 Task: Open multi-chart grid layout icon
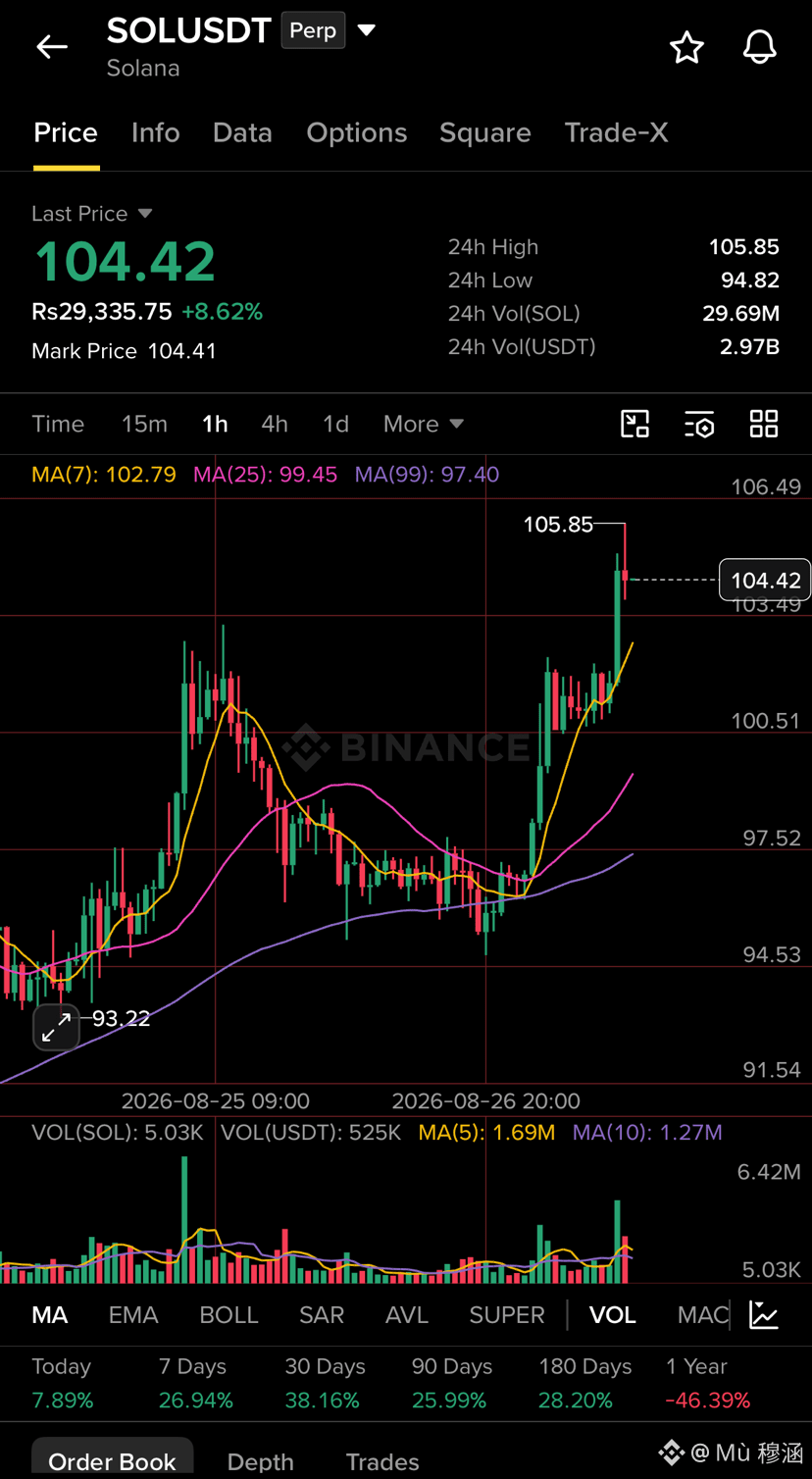pos(764,424)
